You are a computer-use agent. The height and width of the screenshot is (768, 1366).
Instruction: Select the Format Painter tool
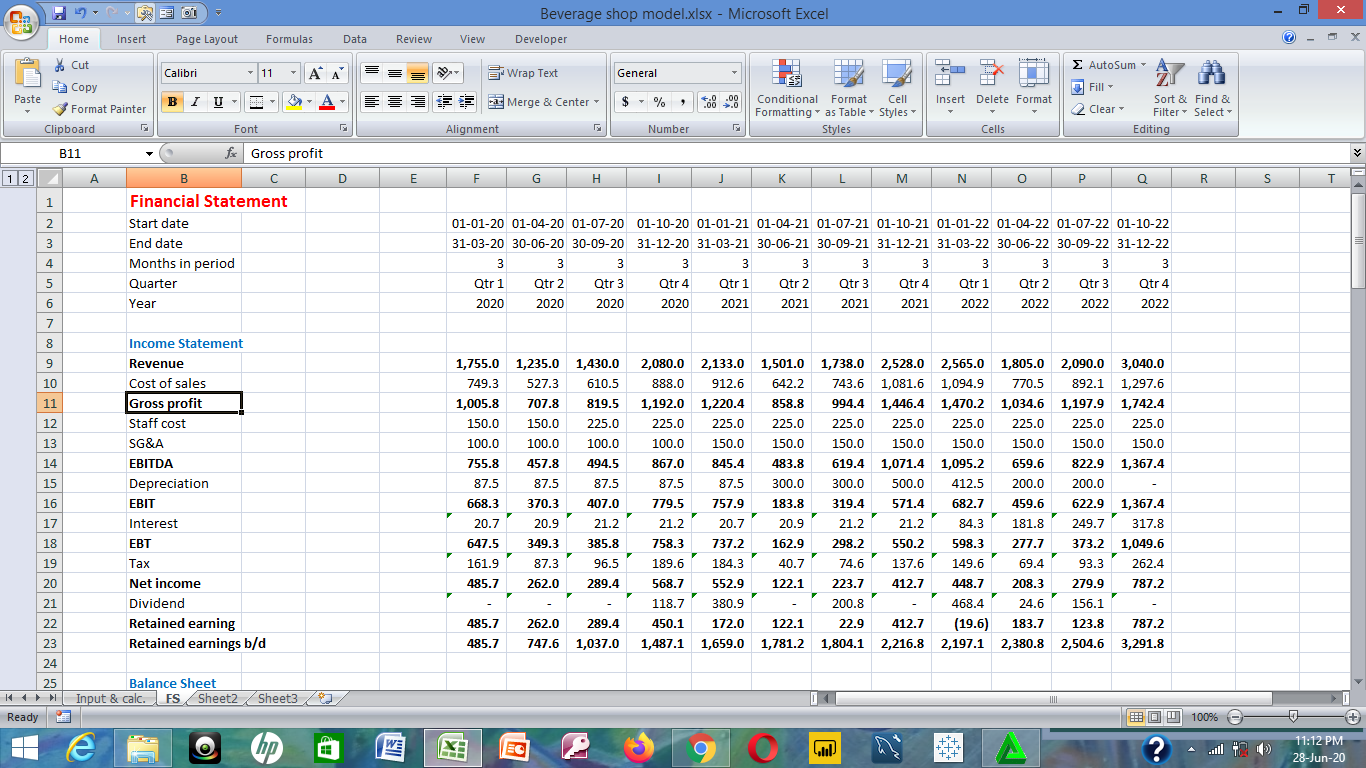[x=99, y=109]
